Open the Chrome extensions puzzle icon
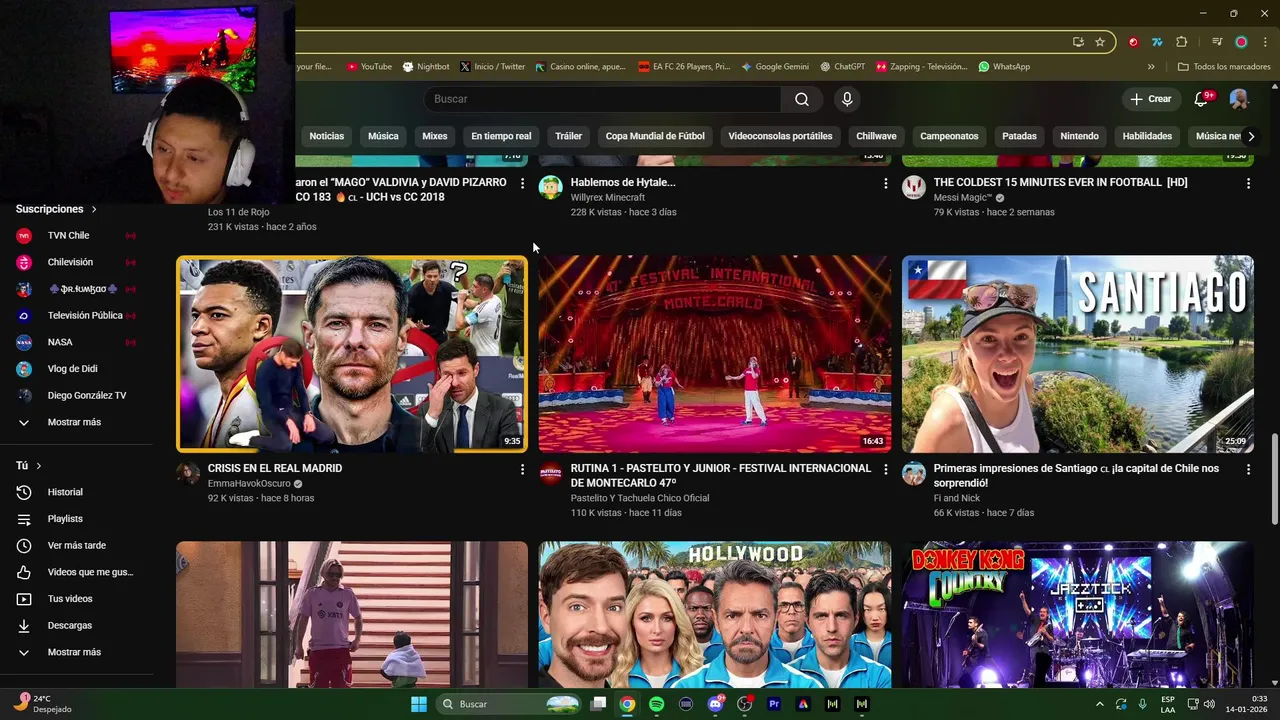 [1182, 42]
